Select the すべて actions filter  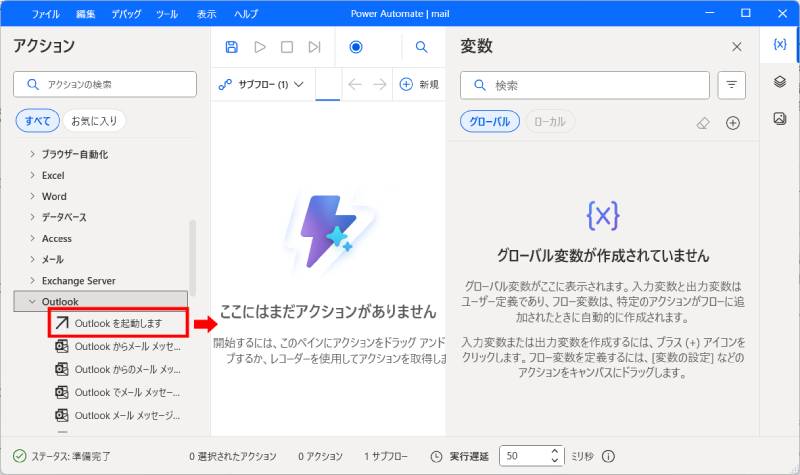[38, 121]
